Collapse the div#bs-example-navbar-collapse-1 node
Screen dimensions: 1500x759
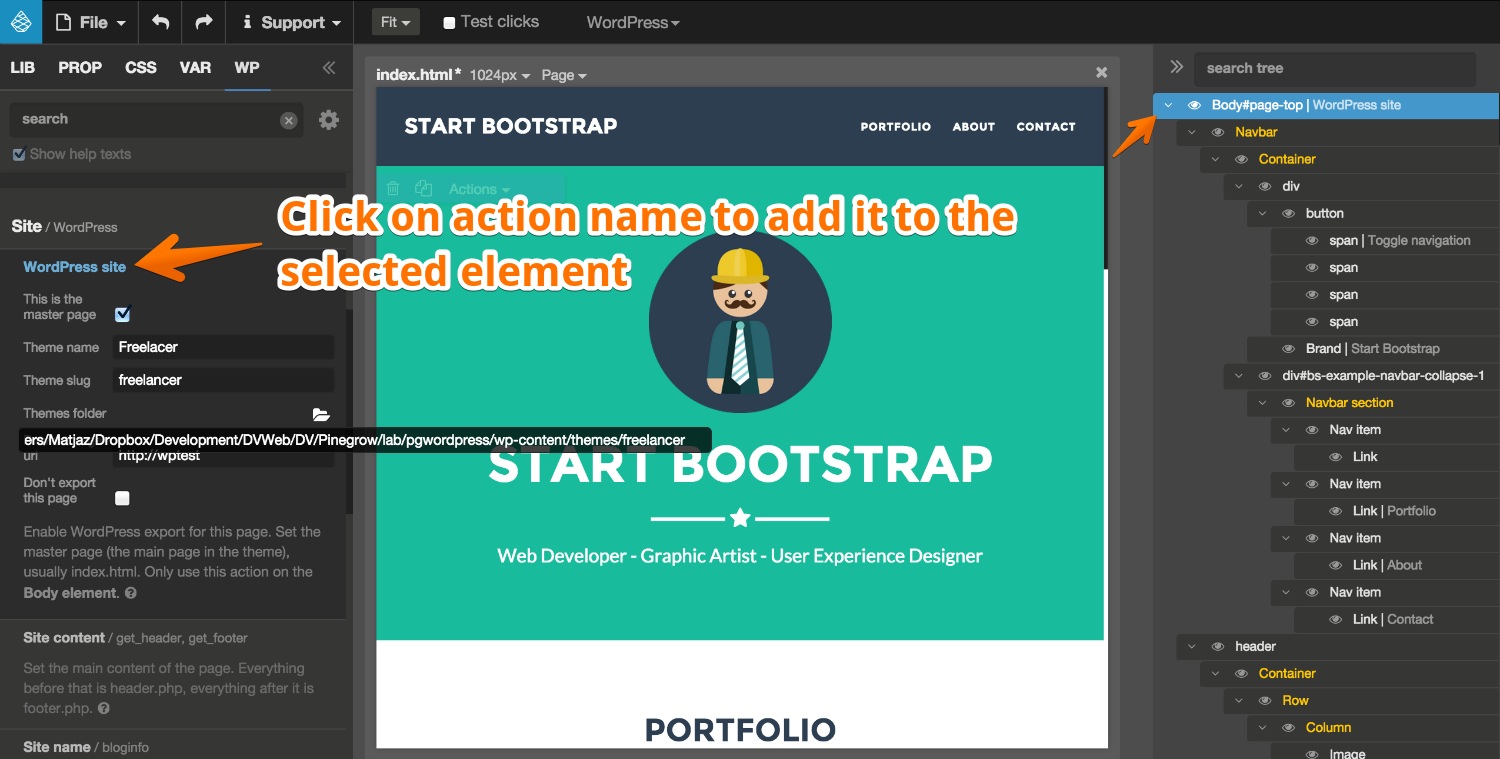click(1239, 376)
